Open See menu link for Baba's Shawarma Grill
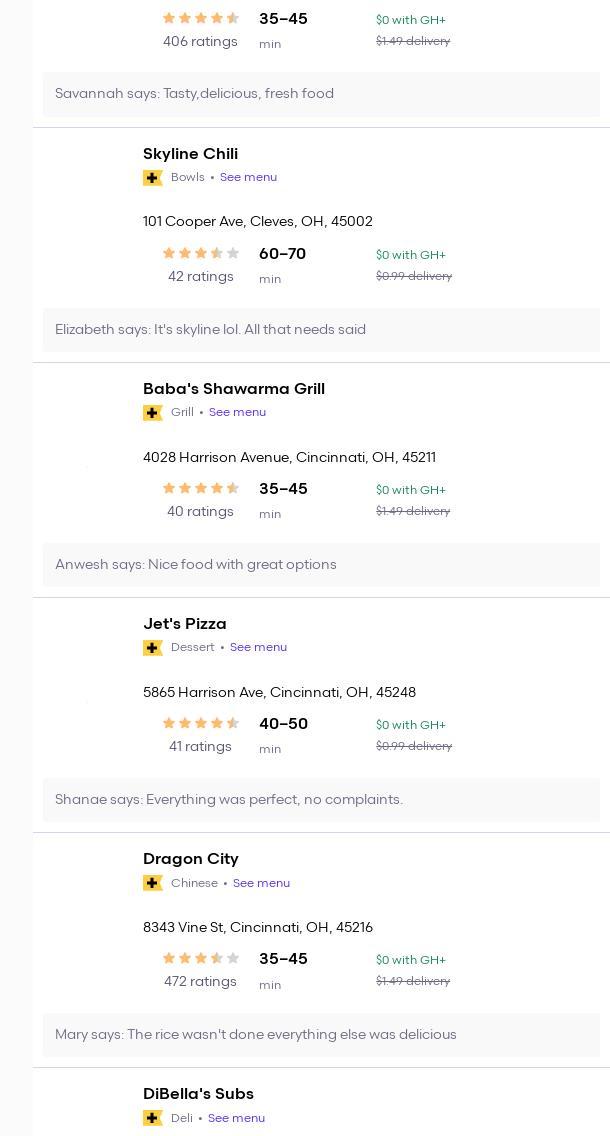This screenshot has height=1136, width=610. tap(237, 412)
